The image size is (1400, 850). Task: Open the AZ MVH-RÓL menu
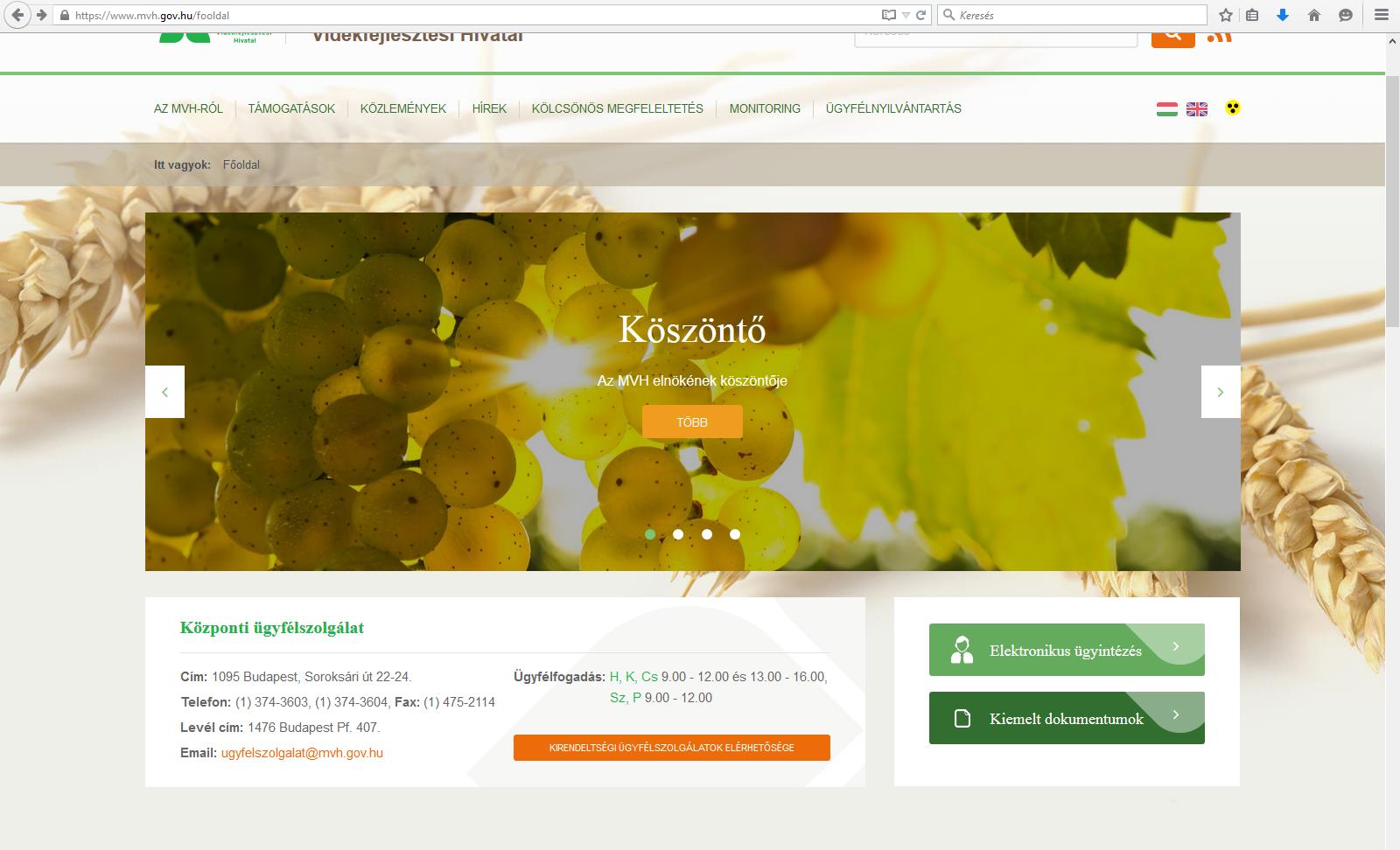188,108
